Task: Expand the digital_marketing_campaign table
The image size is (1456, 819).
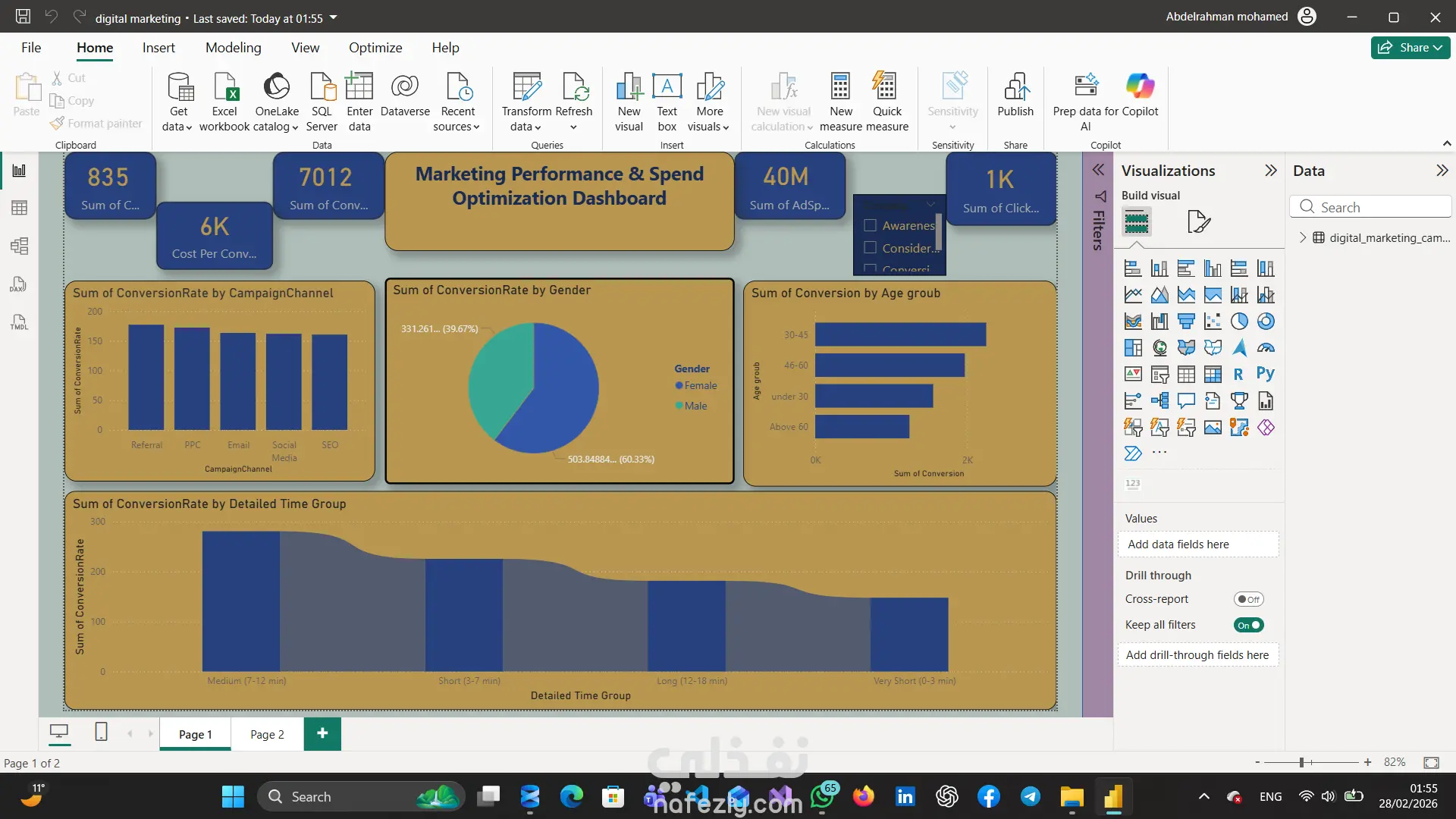Action: [1303, 237]
